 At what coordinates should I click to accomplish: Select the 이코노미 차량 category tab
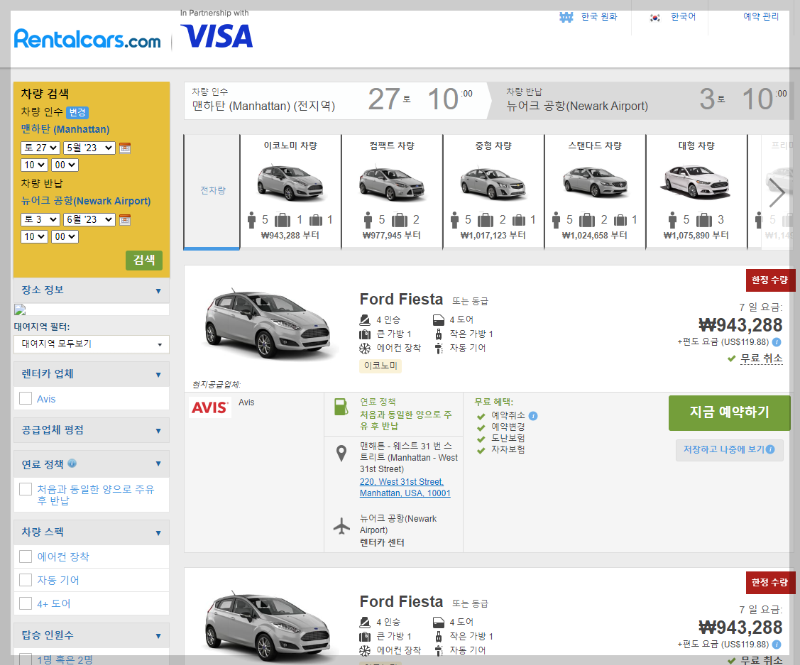290,191
